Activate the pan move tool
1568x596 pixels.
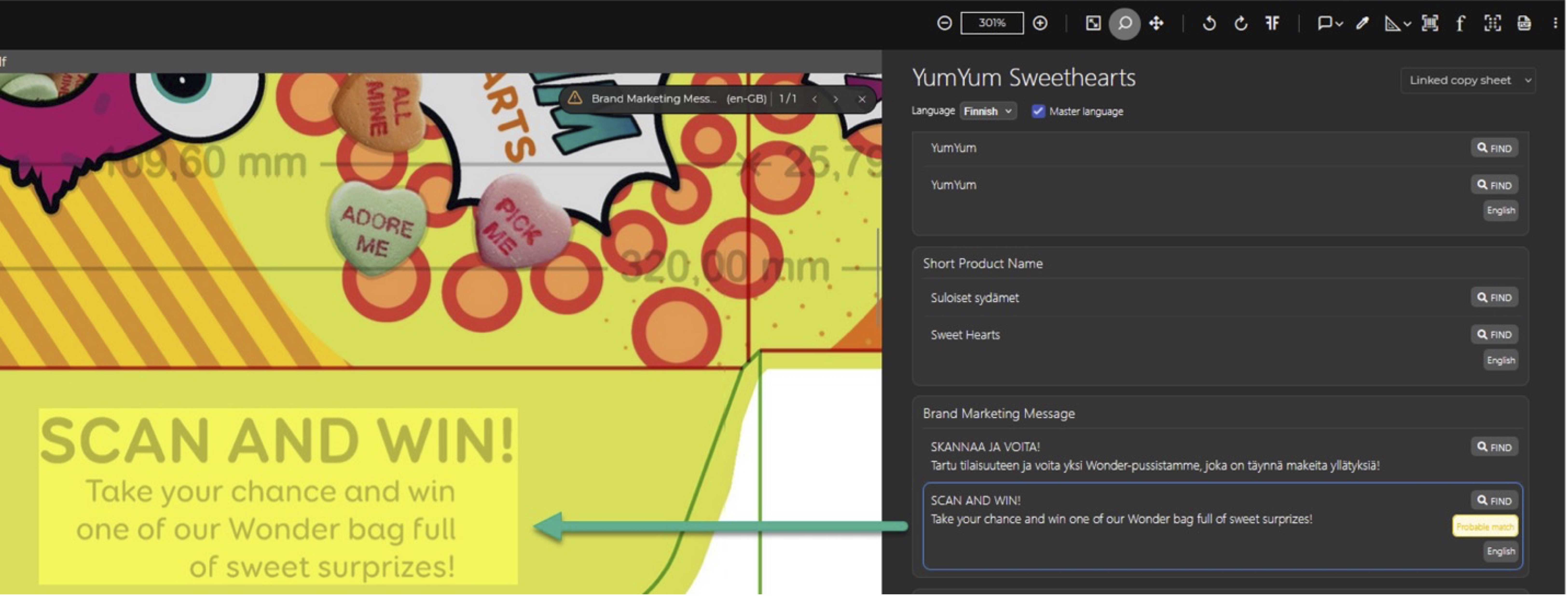1156,23
